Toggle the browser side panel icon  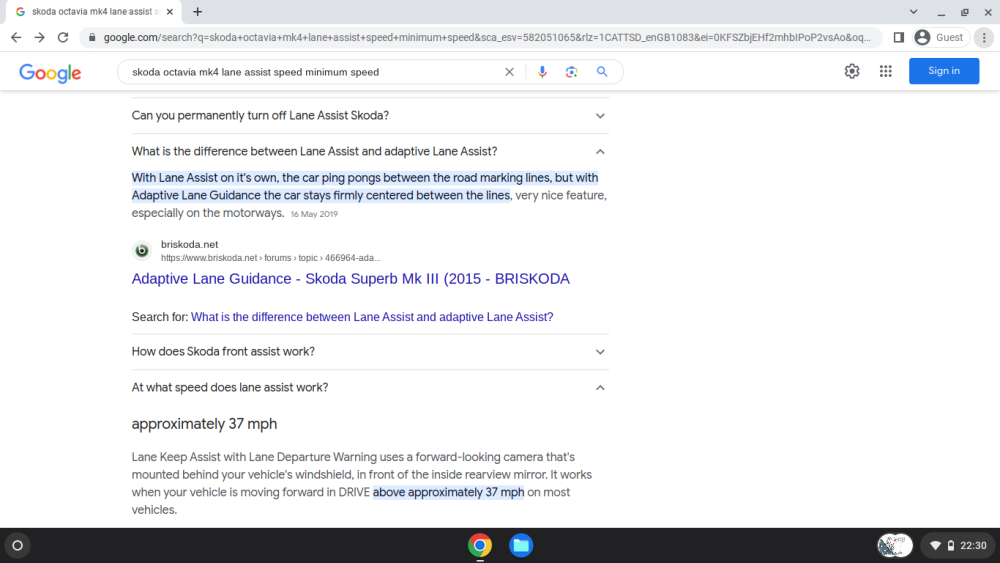(899, 38)
